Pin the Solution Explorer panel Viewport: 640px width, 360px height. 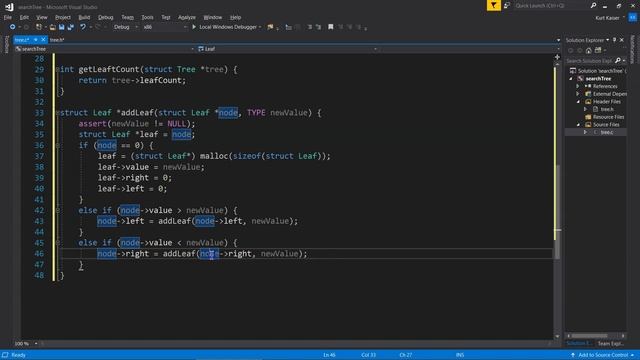click(x=614, y=40)
